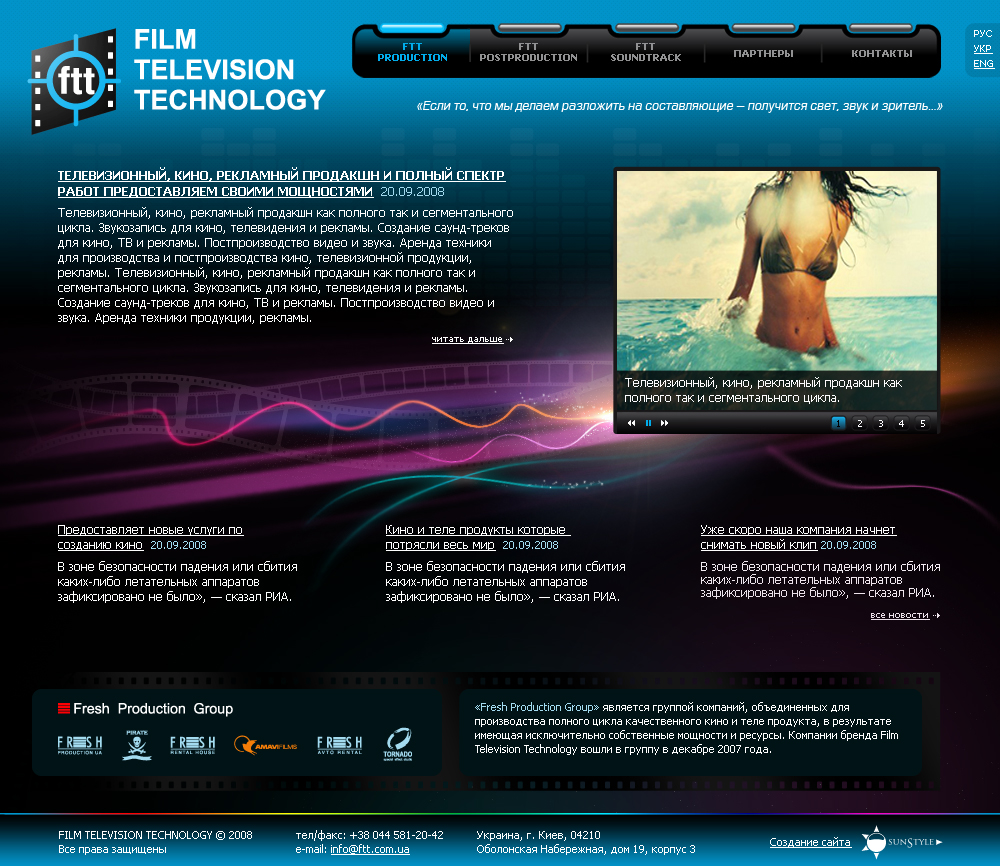Viewport: 1000px width, 866px height.
Task: Jump to slide 3 of the slideshow
Action: (880, 423)
